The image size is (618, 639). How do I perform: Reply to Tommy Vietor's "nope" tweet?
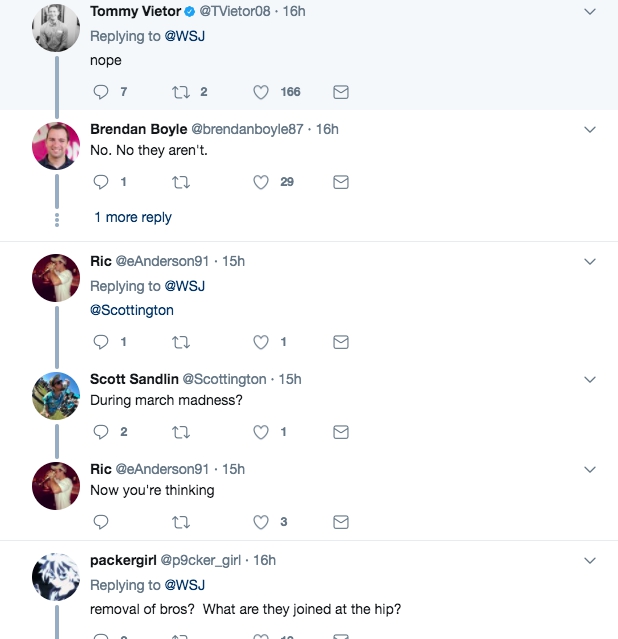click(100, 92)
